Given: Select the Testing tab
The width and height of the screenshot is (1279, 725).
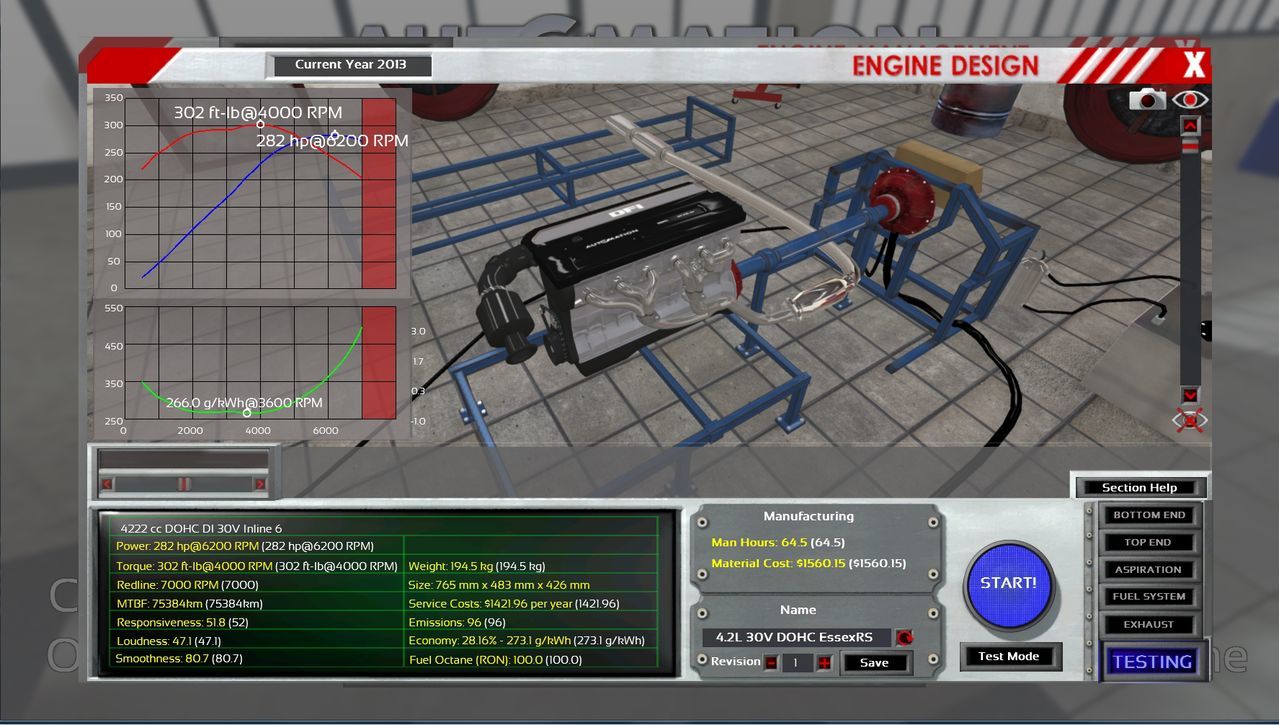Looking at the screenshot, I should (x=1152, y=661).
